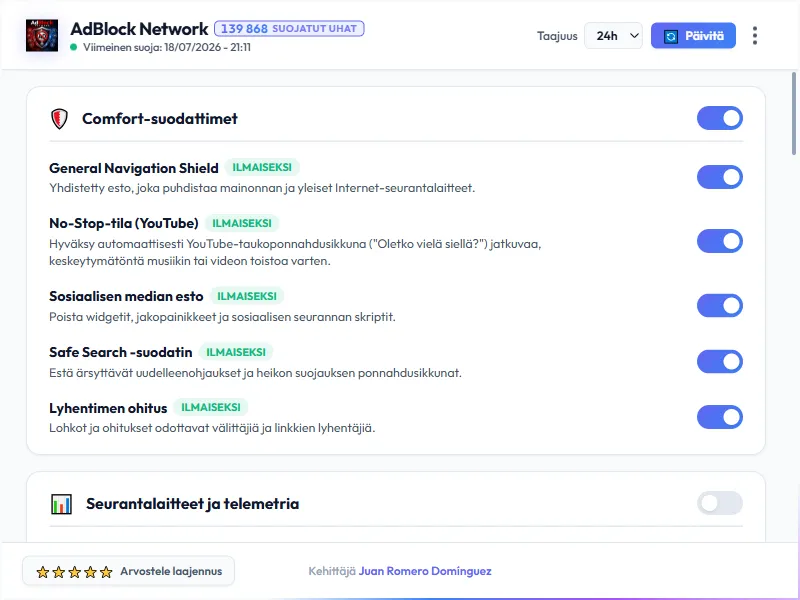Click the vertical scrollbar thumb

coord(794,113)
